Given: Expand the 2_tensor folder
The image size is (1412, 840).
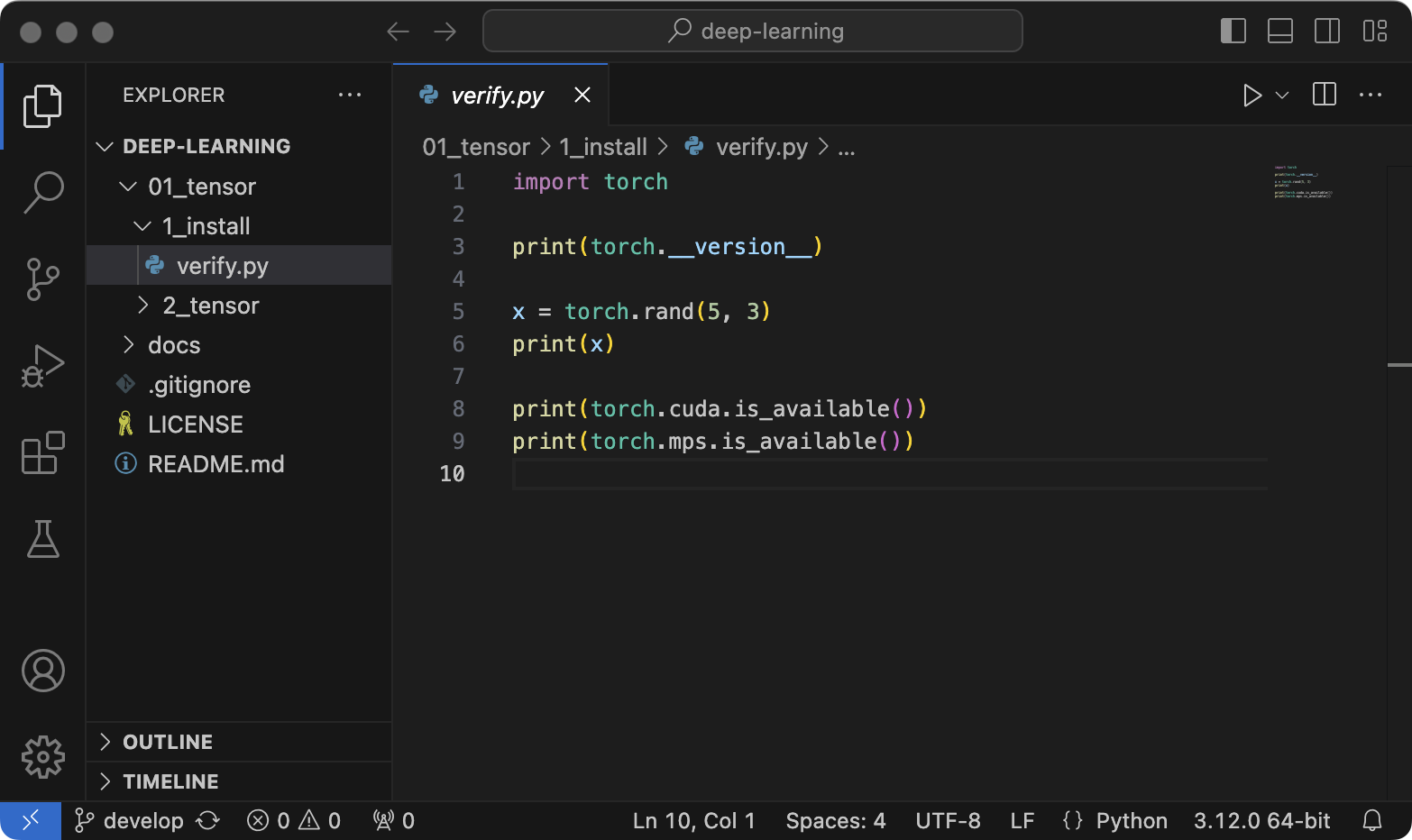Looking at the screenshot, I should 142,306.
